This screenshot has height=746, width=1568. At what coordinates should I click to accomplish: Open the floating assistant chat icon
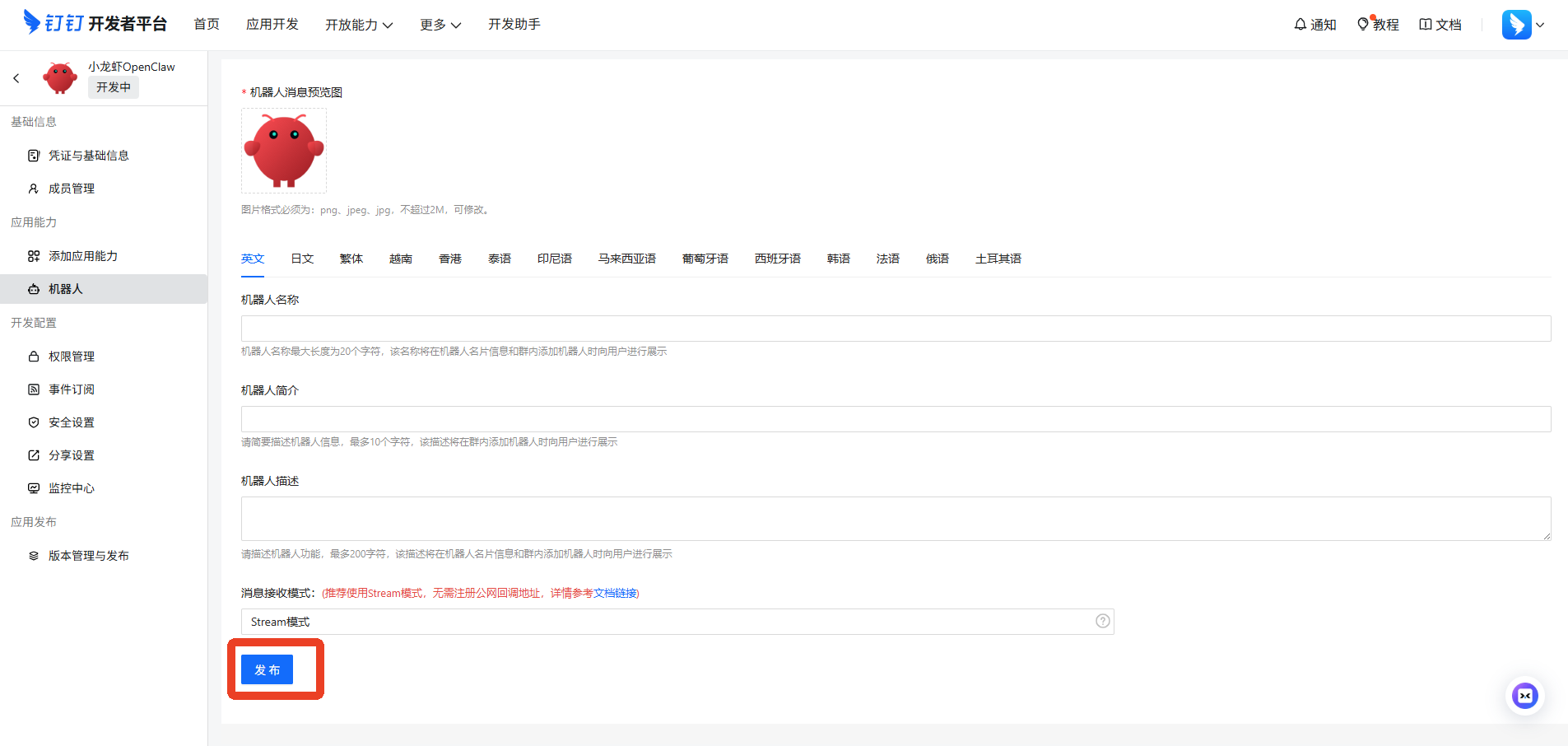[1524, 696]
